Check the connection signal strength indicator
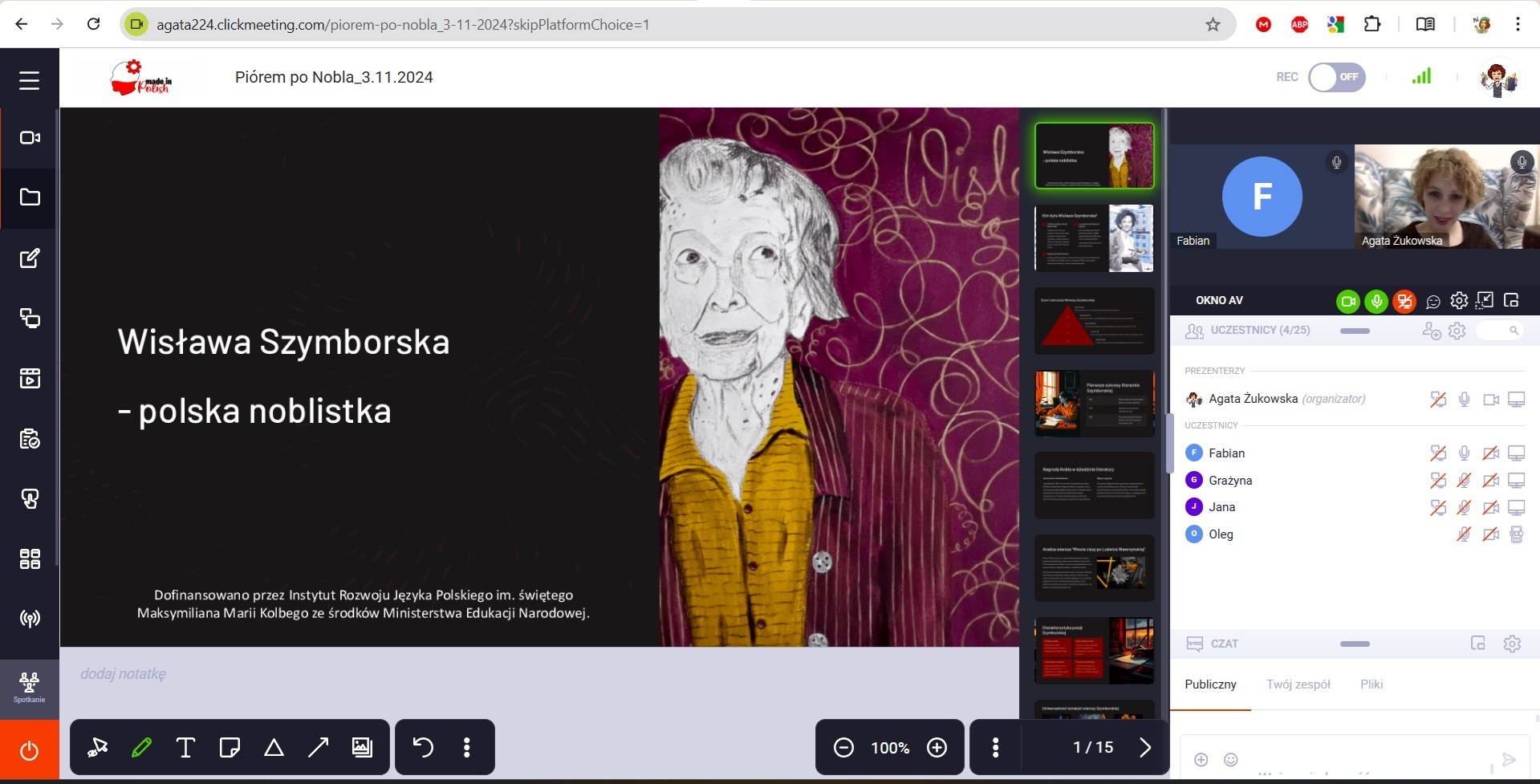The image size is (1540, 784). [x=1421, y=76]
